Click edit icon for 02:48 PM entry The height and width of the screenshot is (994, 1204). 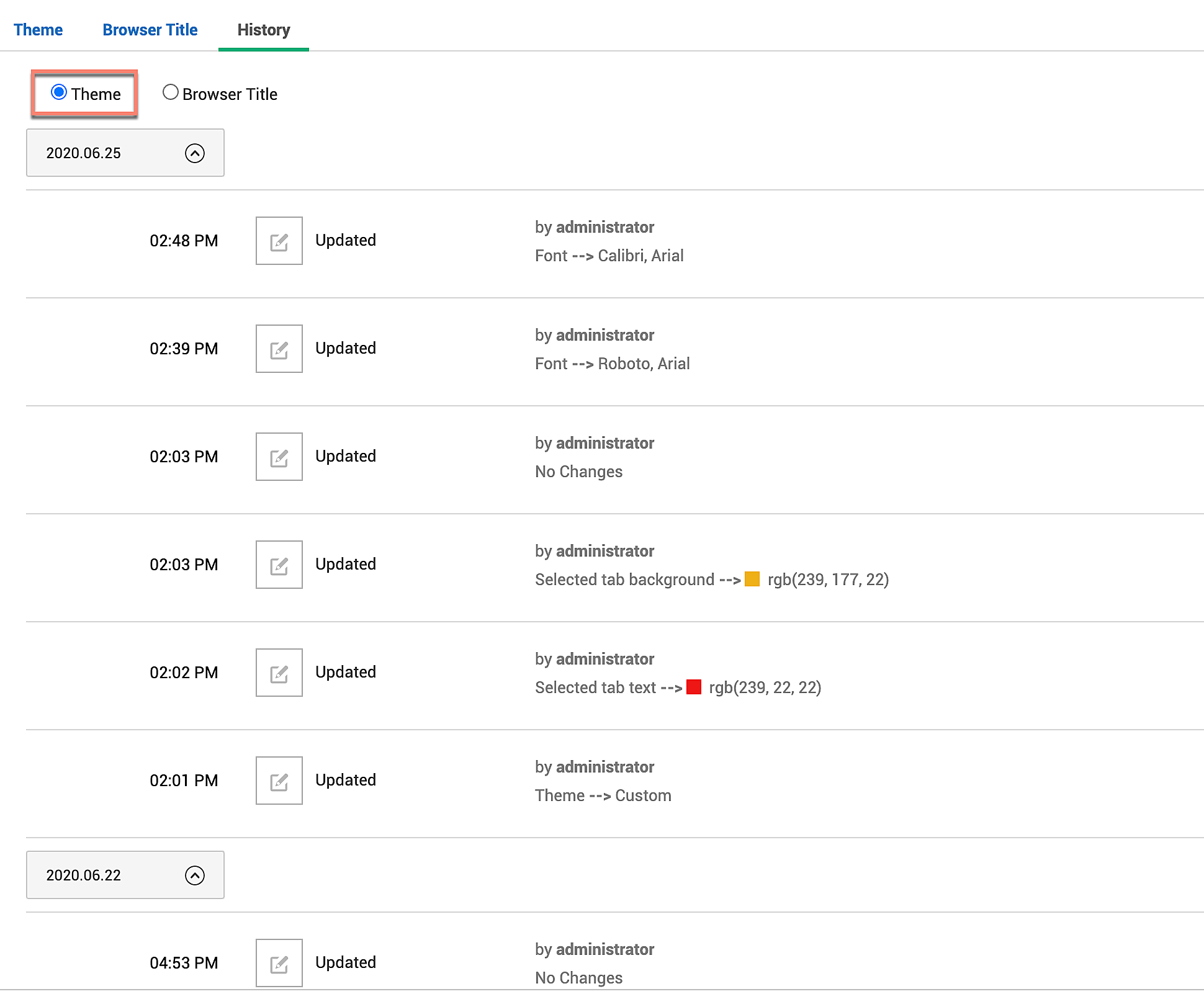coord(279,241)
